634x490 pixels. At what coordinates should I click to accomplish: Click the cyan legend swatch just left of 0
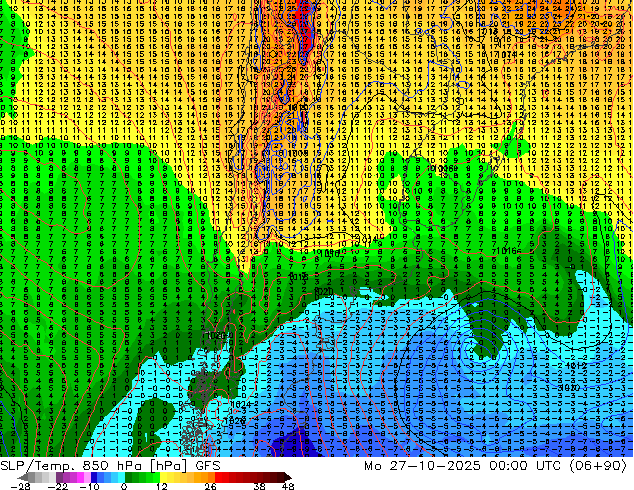121,477
